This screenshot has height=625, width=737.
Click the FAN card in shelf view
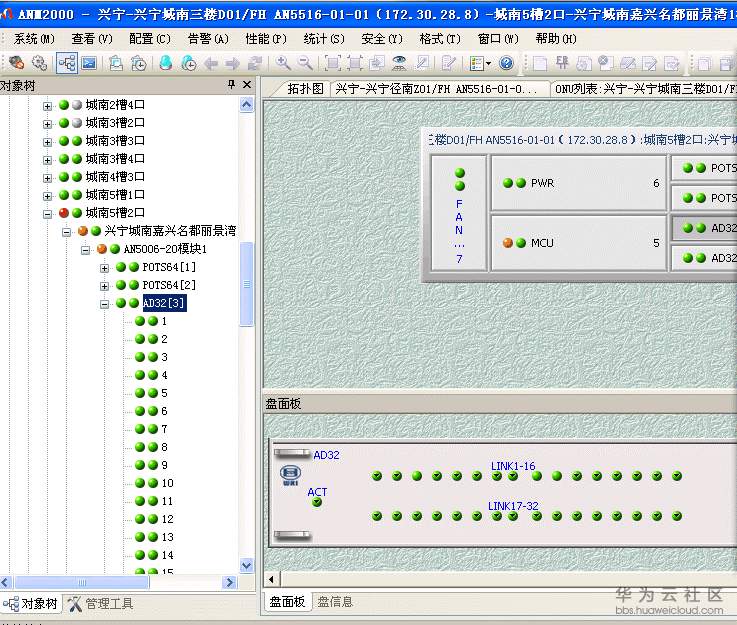click(459, 214)
